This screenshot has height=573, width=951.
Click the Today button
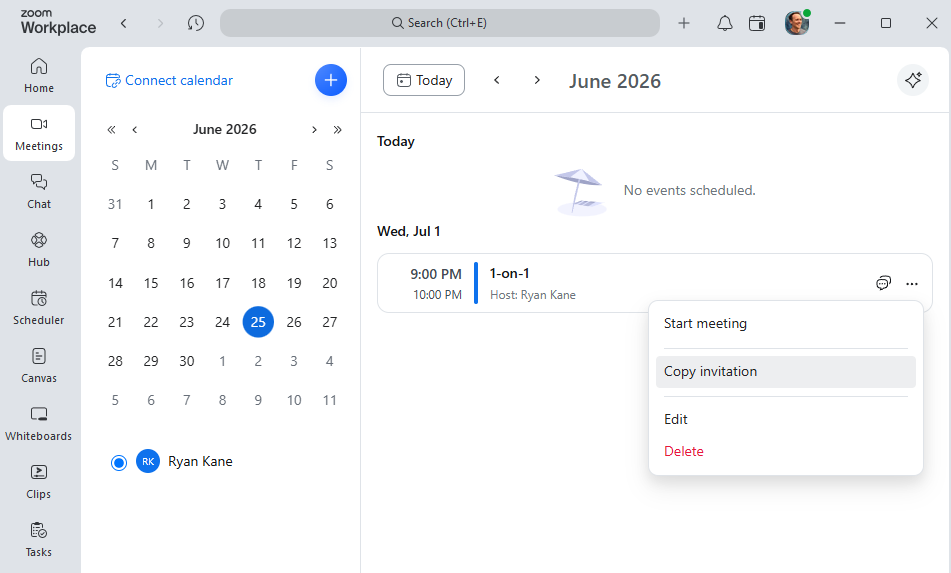(424, 80)
